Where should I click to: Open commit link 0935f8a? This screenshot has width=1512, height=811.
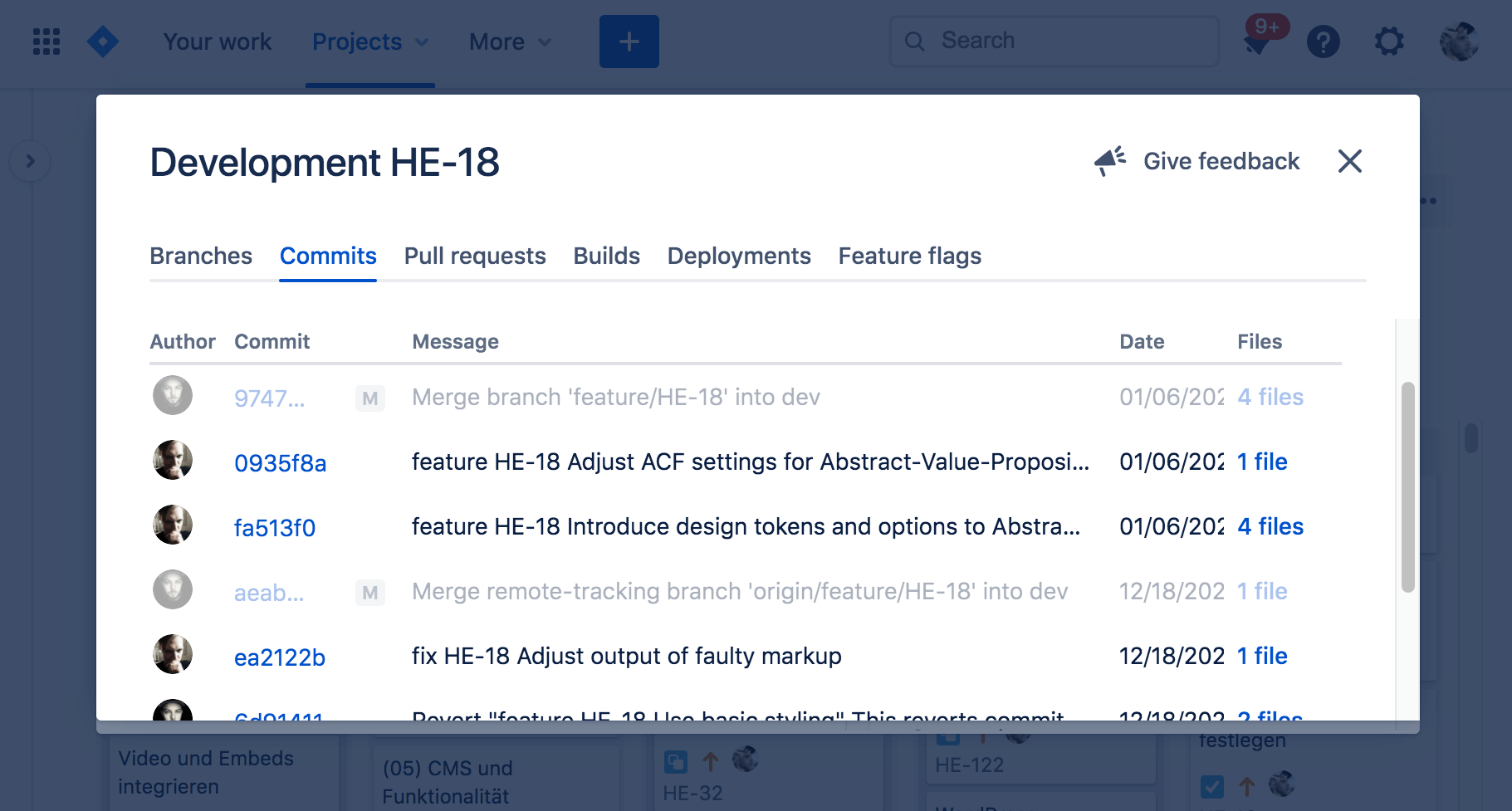pyautogui.click(x=281, y=463)
